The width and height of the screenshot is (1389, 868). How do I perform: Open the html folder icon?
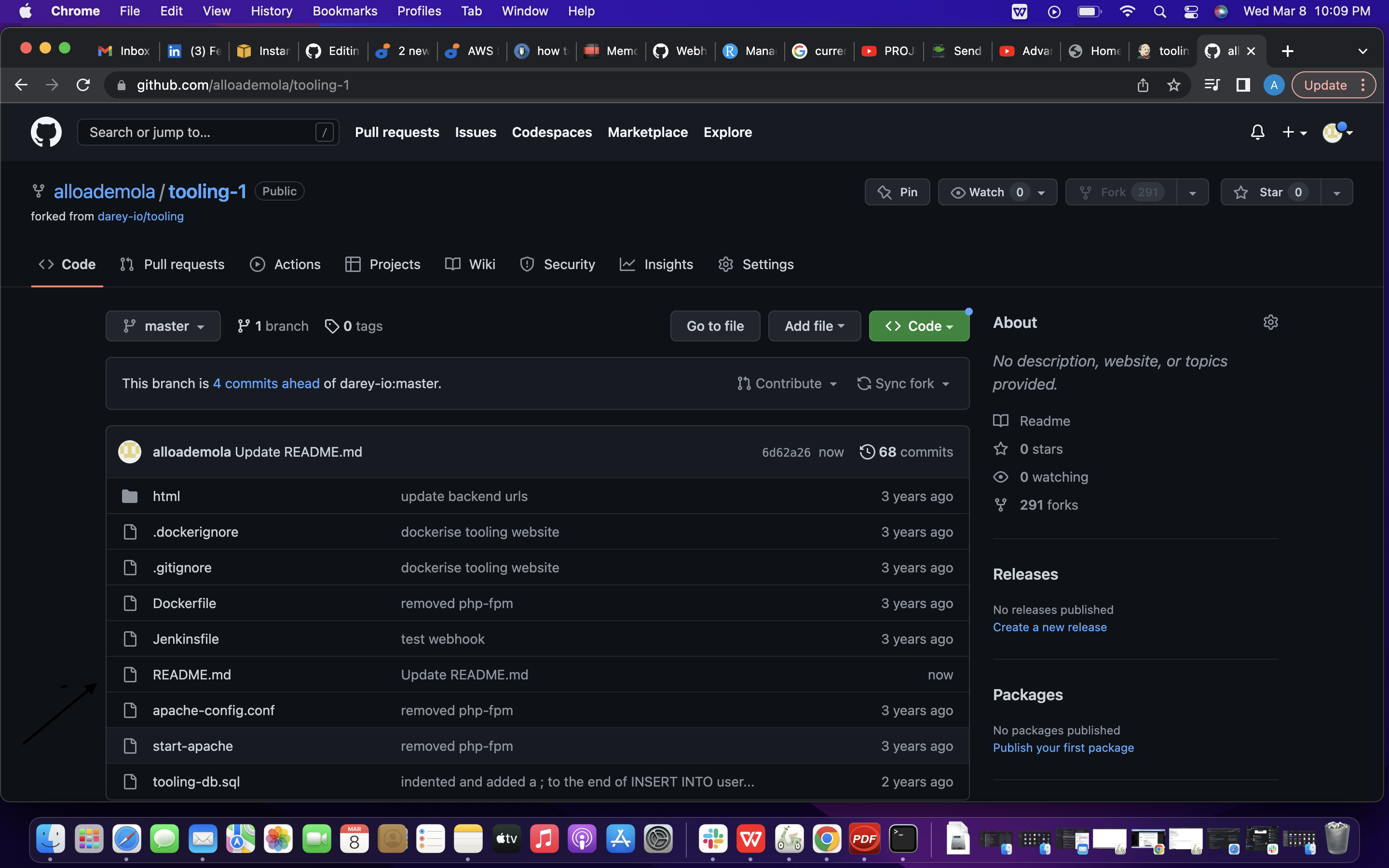pyautogui.click(x=130, y=496)
